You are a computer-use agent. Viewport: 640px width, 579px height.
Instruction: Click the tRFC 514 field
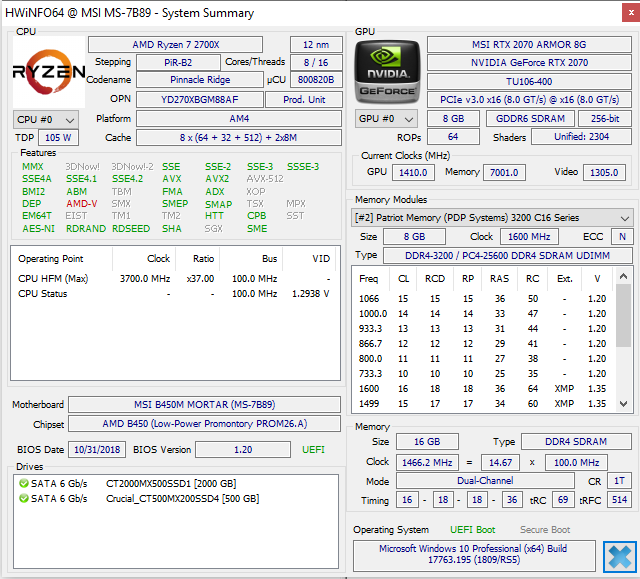click(619, 499)
